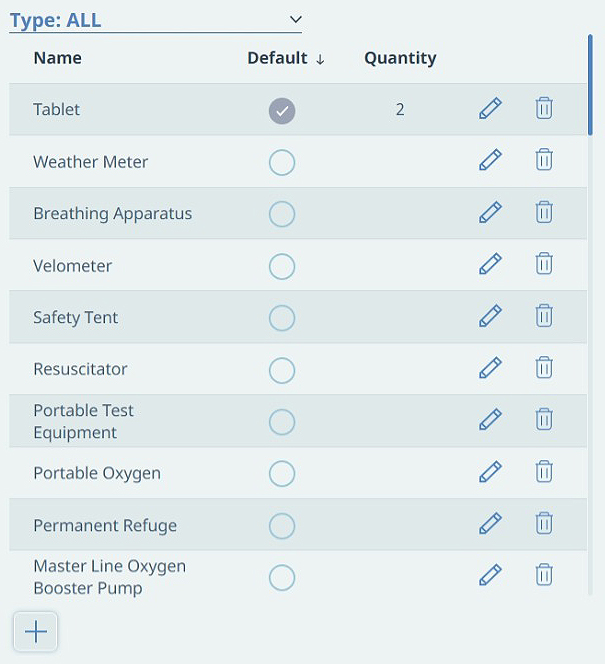
Task: Edit the Permanent Refuge item
Action: (x=490, y=523)
